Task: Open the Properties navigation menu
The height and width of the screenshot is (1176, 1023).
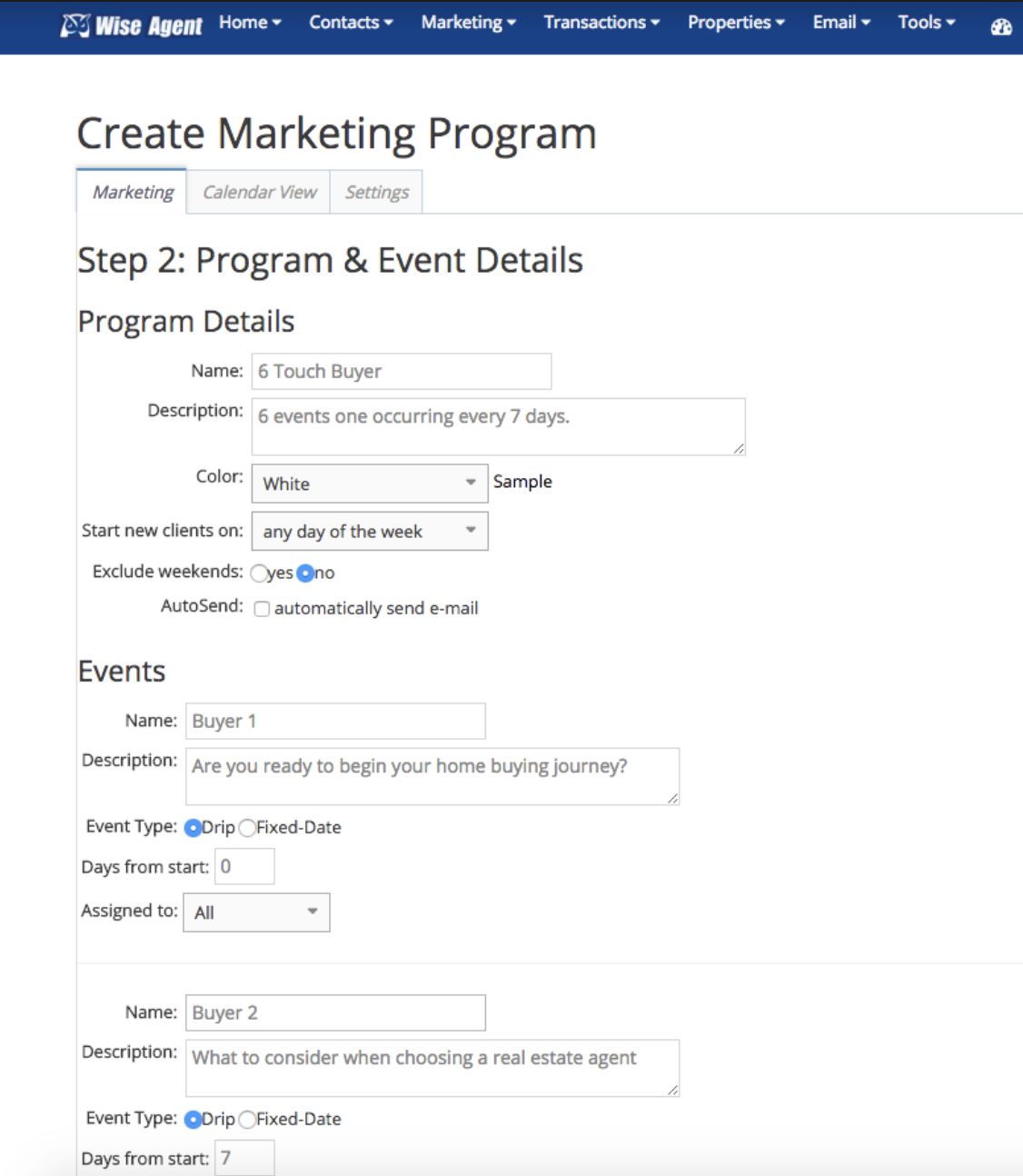Action: [x=736, y=23]
